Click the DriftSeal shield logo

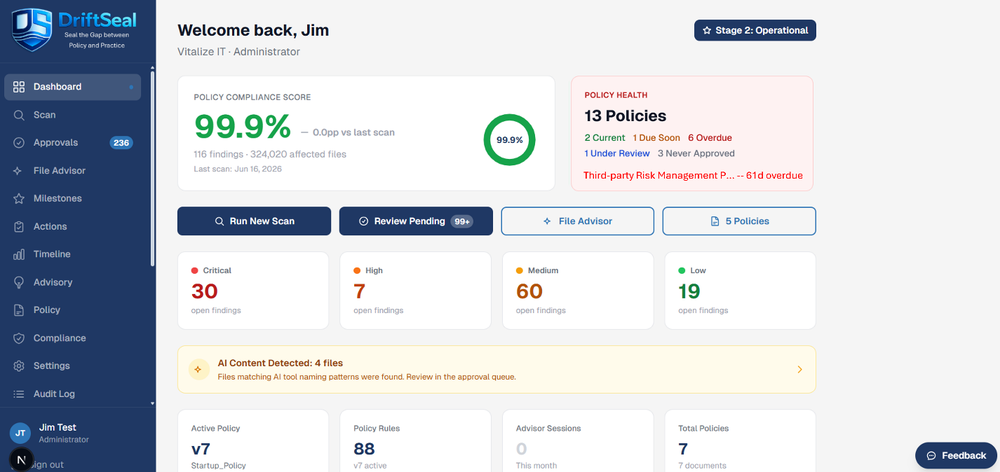point(31,29)
